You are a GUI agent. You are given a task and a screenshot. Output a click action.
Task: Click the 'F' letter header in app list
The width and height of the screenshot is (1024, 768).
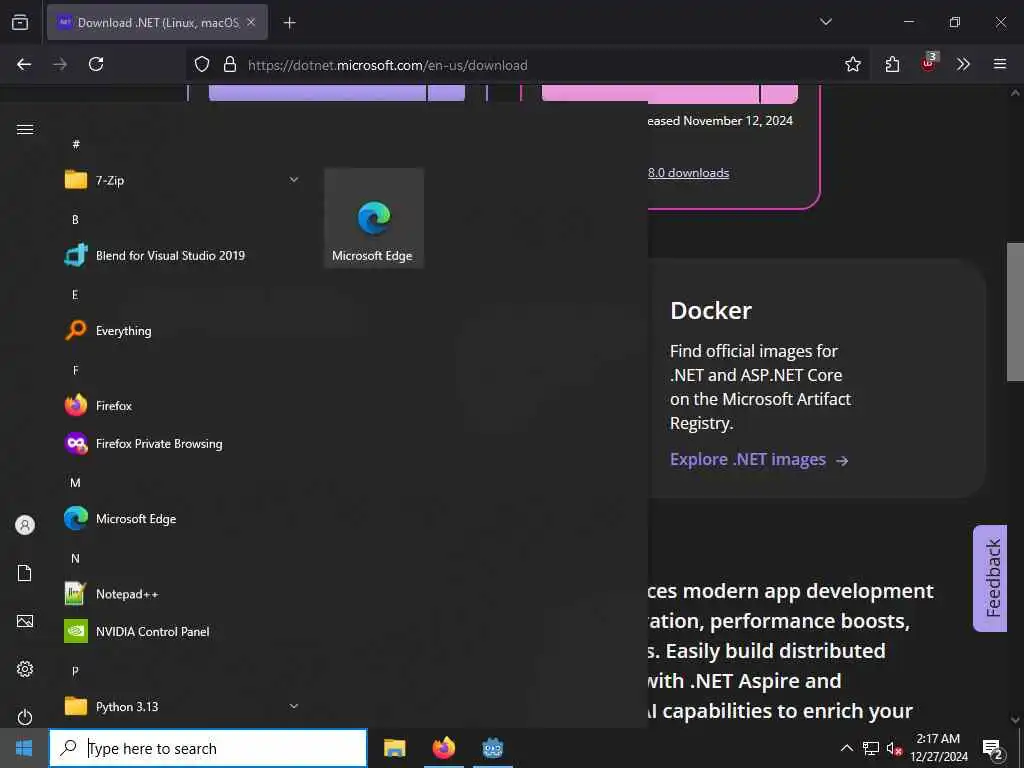[x=75, y=370]
